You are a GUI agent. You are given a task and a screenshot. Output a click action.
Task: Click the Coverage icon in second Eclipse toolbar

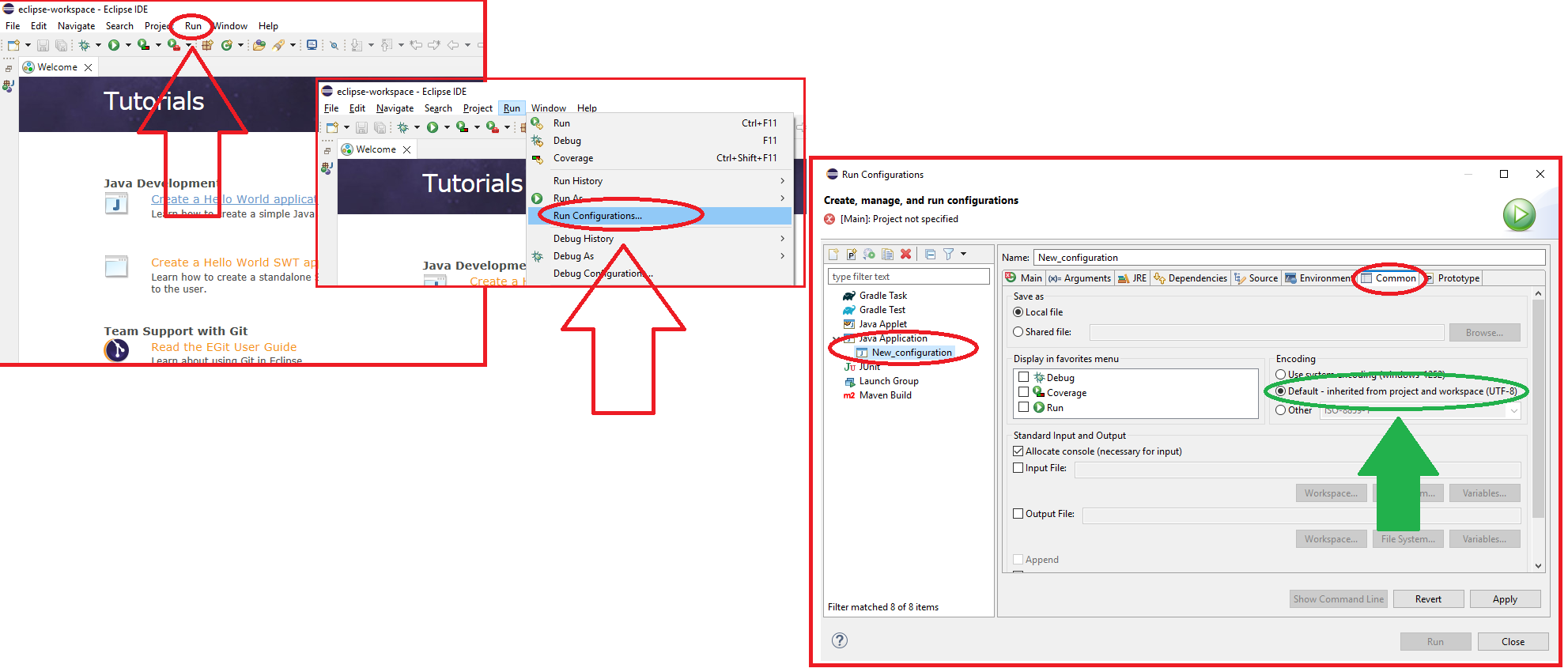click(x=462, y=127)
